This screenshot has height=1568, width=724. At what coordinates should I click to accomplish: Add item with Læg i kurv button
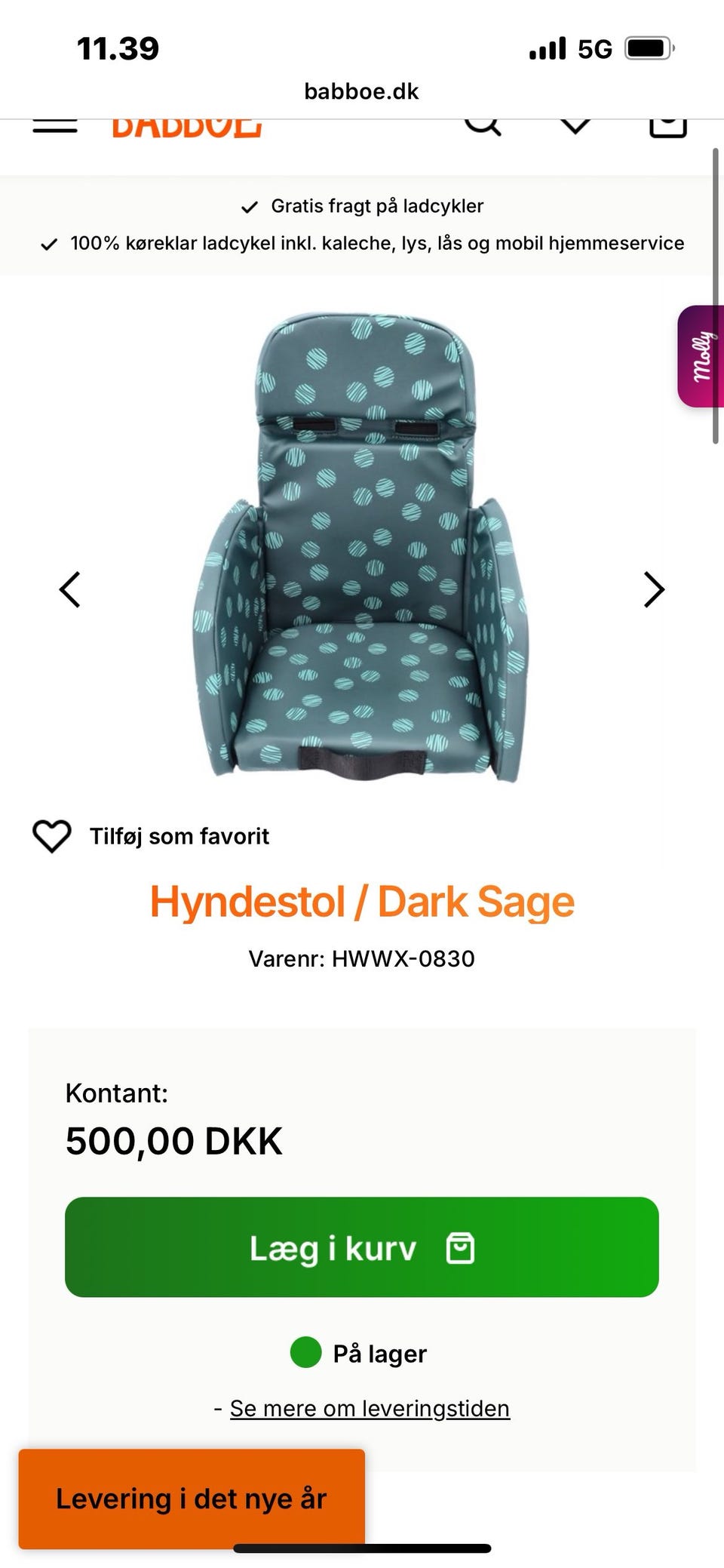(362, 1247)
